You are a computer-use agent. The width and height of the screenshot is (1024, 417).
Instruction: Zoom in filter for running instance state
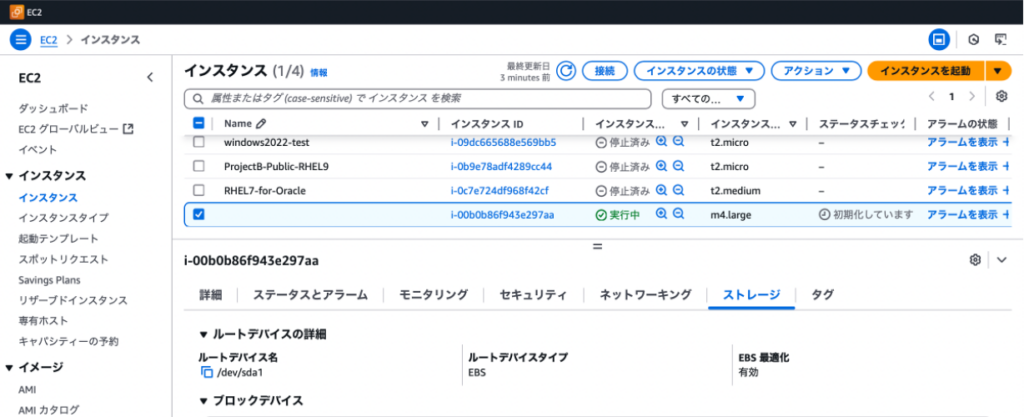(x=662, y=214)
